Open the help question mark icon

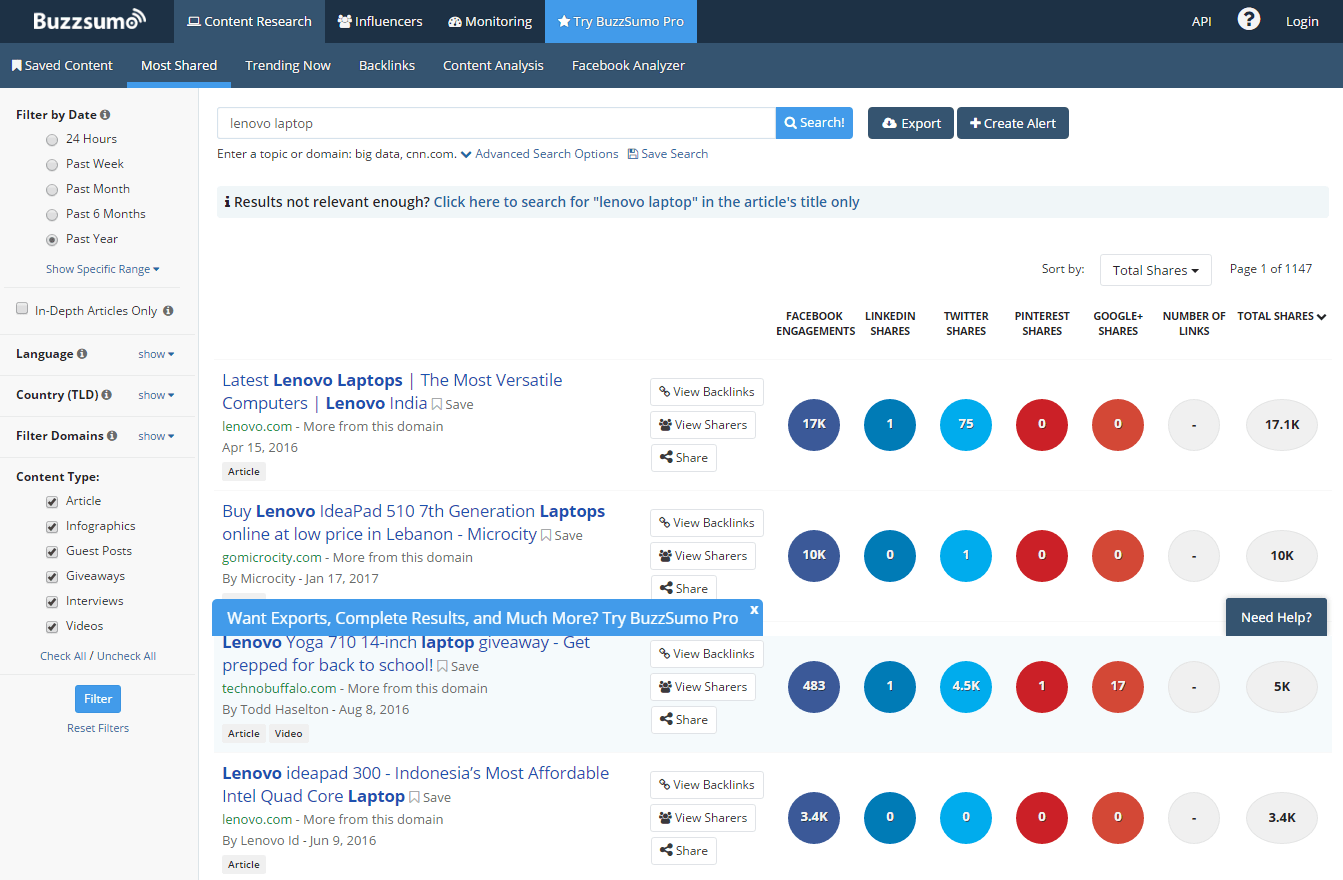[x=1248, y=19]
